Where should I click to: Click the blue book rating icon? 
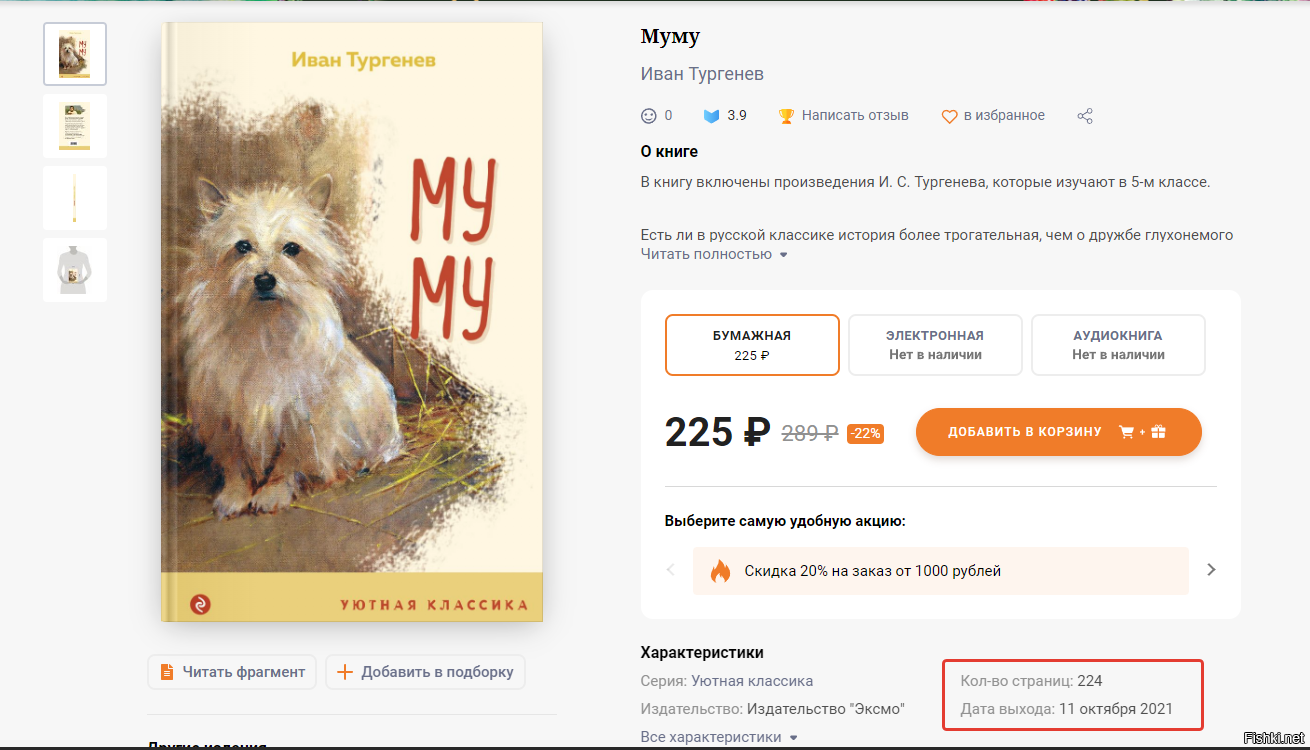pos(711,116)
